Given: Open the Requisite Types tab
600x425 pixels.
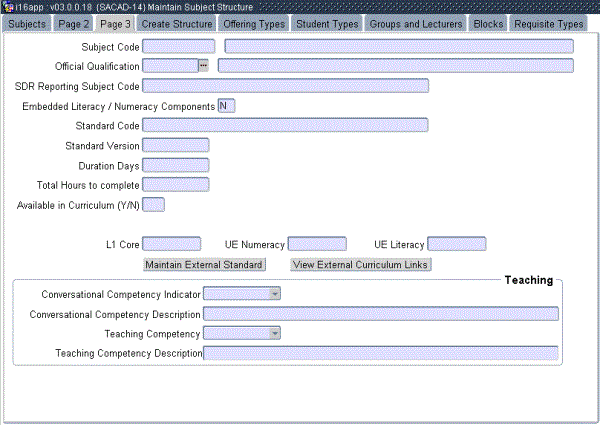Looking at the screenshot, I should pos(548,24).
